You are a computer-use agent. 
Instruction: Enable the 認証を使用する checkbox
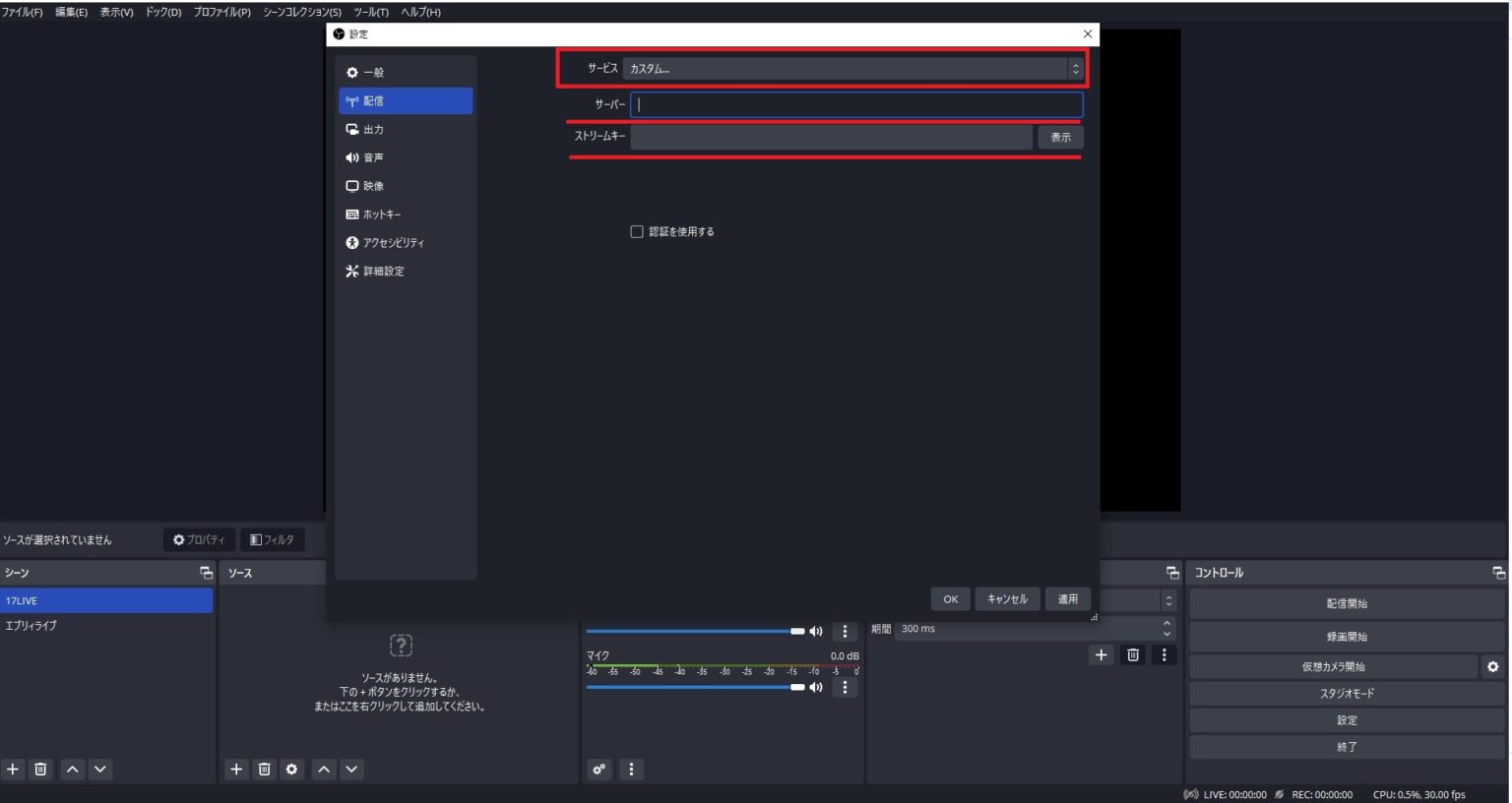637,232
